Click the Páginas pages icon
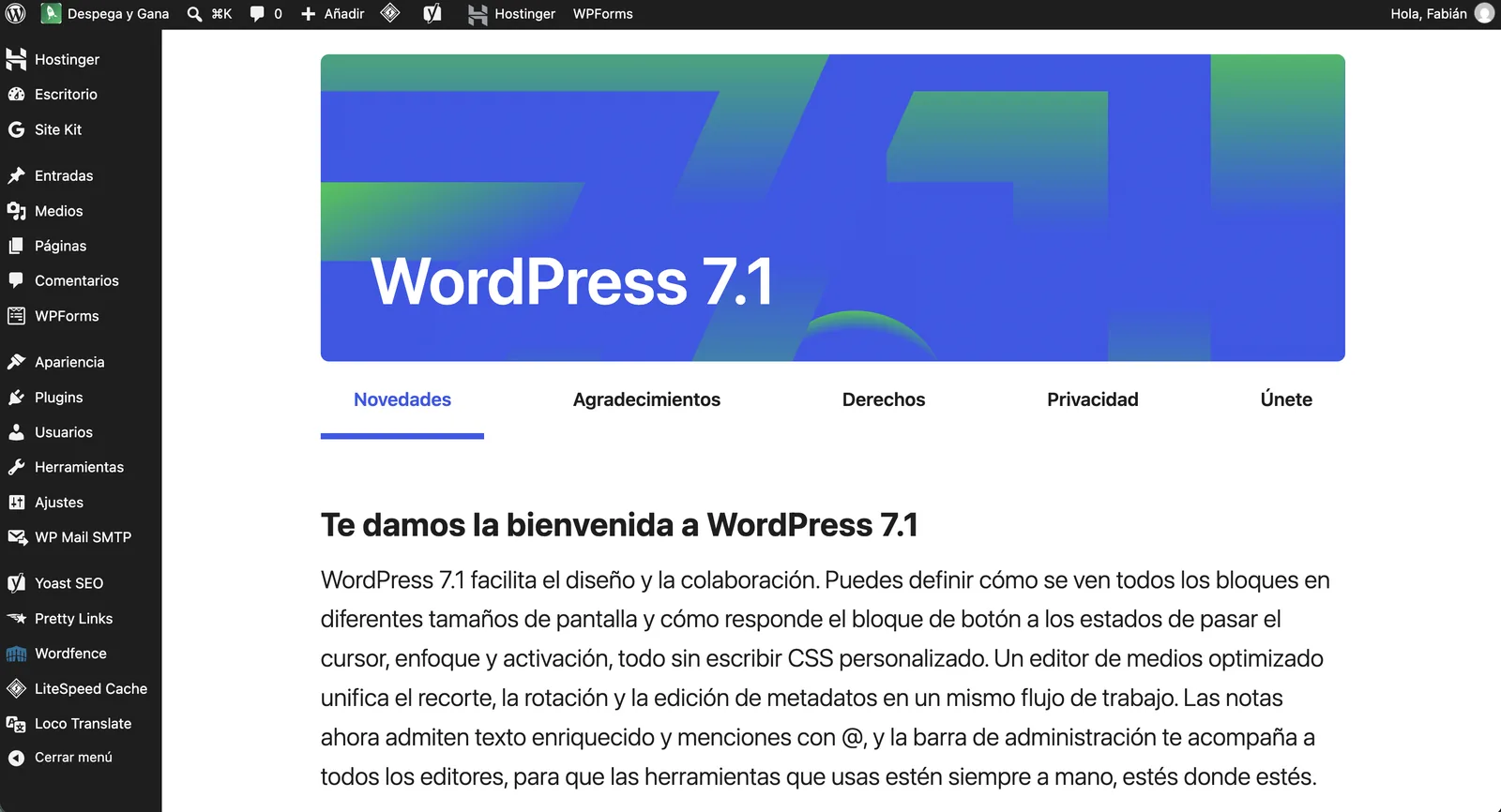This screenshot has height=812, width=1501. (16, 246)
